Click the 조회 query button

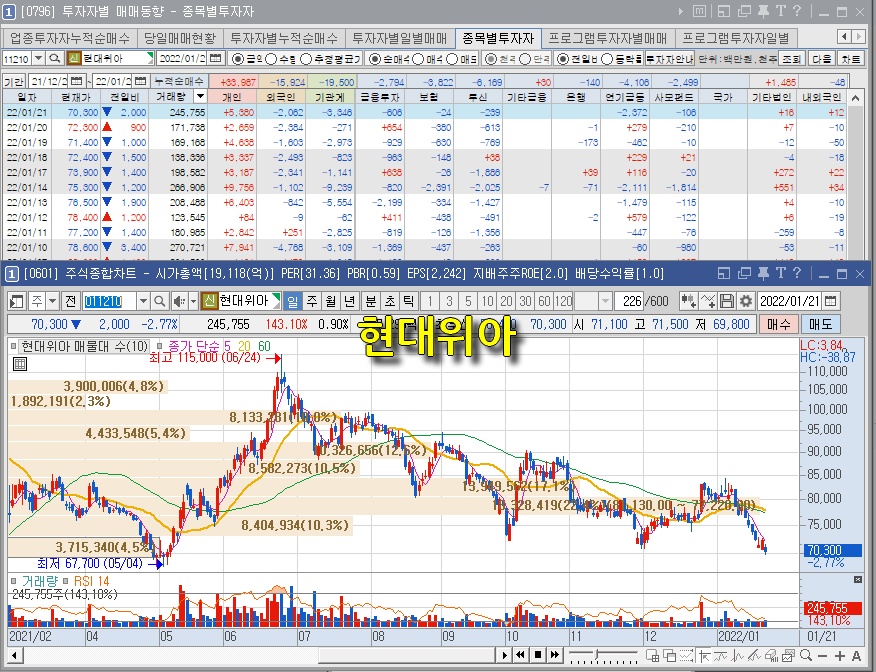tap(791, 59)
